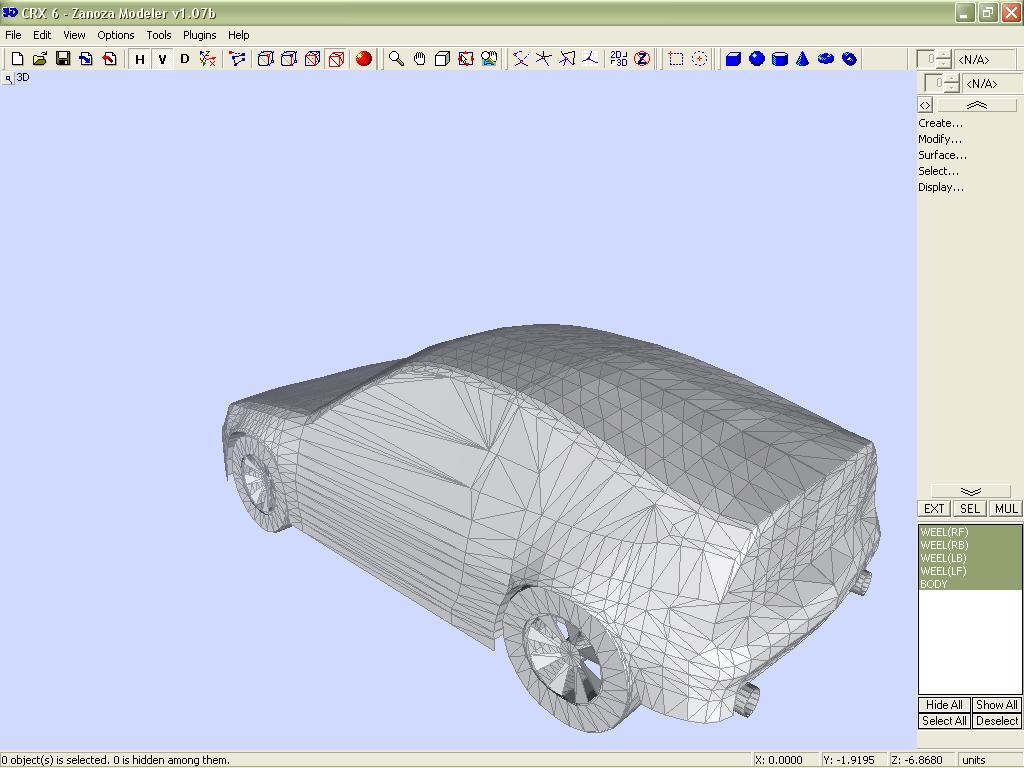Open the Plugins menu
The width and height of the screenshot is (1024, 768).
(x=199, y=35)
